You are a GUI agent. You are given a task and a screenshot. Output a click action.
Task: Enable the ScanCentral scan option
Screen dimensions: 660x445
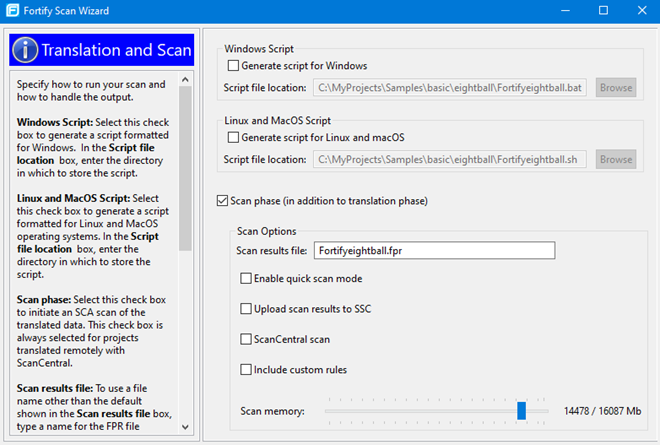[247, 340]
